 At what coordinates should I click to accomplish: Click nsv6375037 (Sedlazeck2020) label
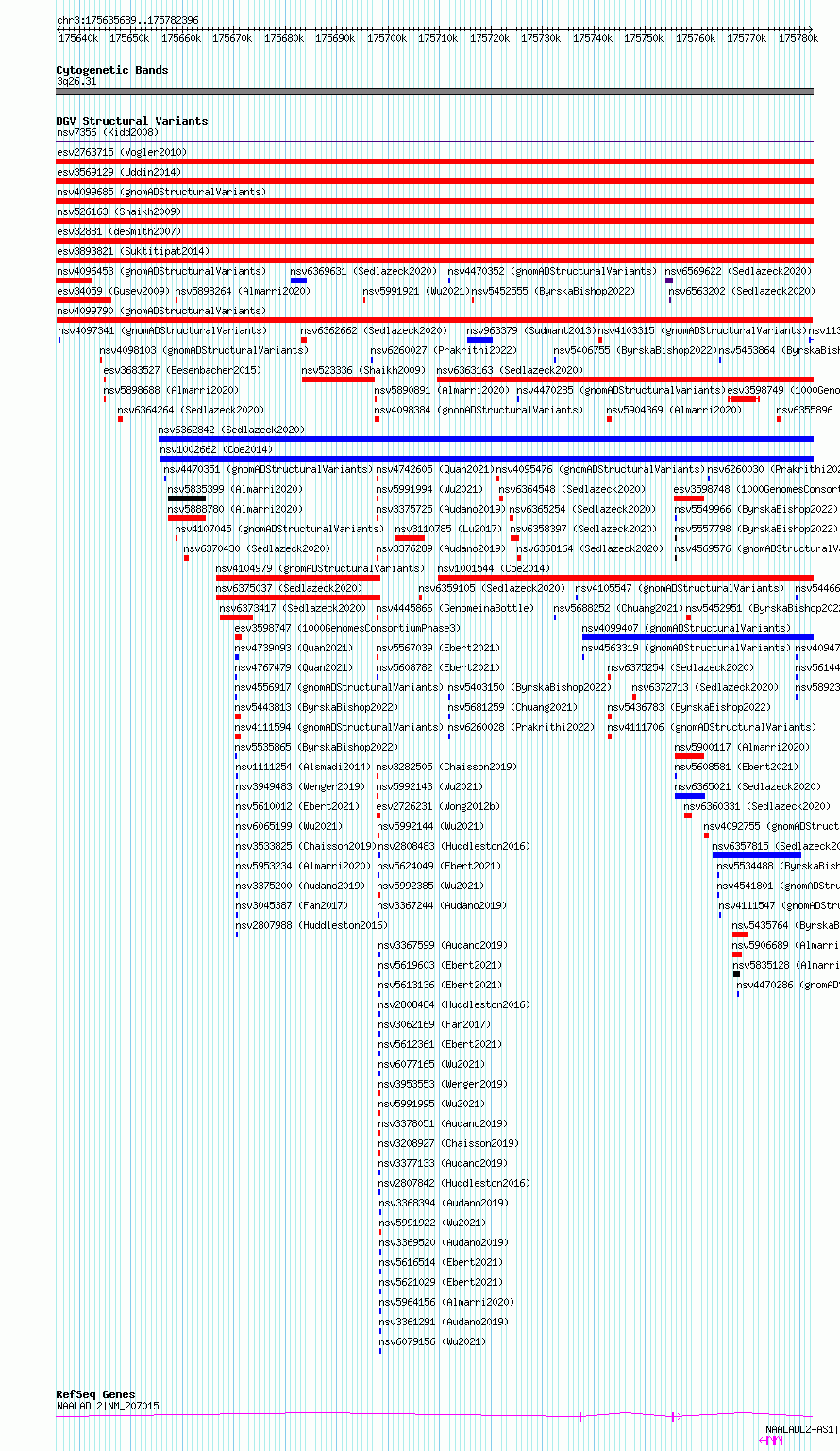click(289, 588)
